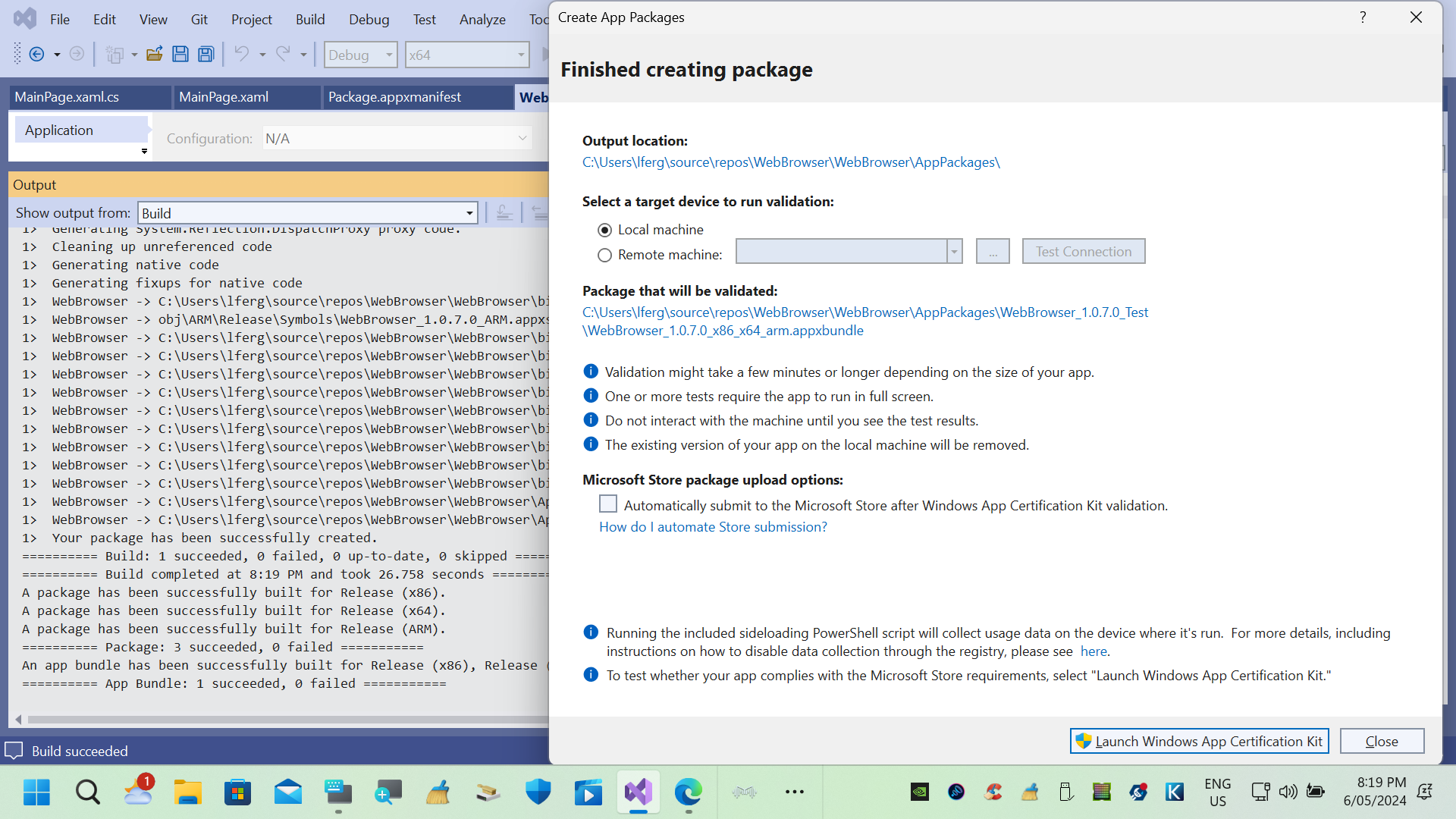Click the horizontal scrollbar below the Output window
Viewport: 1456px width, 819px height.
tap(281, 719)
